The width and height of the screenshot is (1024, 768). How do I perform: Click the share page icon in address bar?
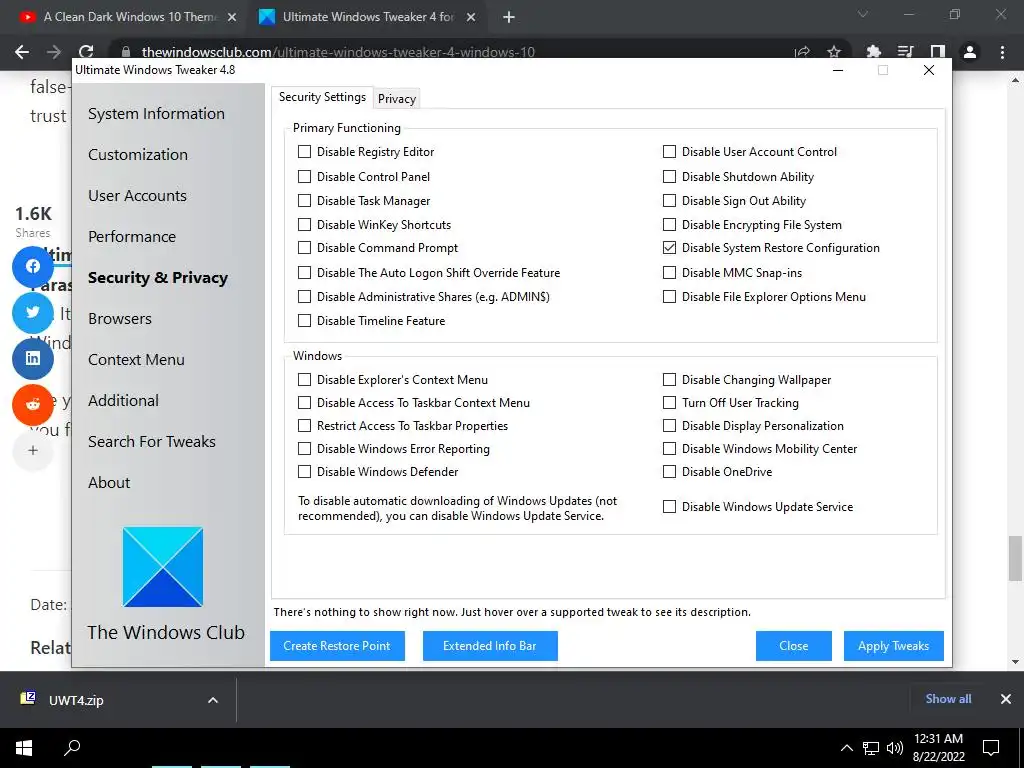(803, 52)
